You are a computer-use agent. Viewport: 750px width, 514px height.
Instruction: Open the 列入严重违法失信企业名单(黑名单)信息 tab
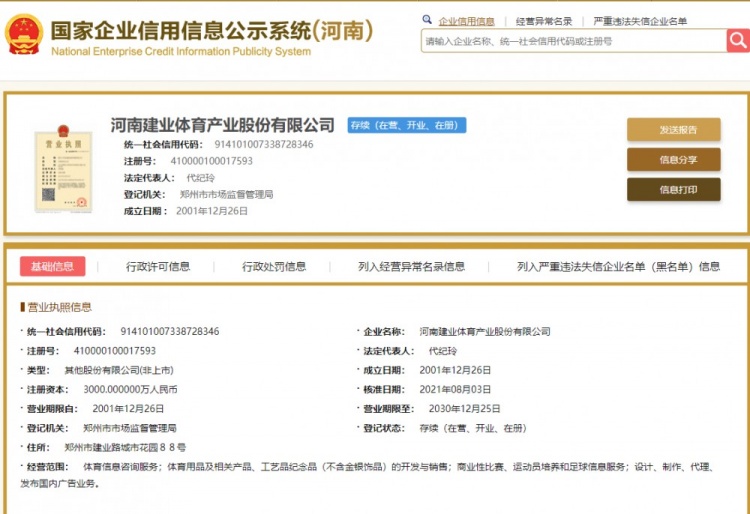[x=618, y=266]
